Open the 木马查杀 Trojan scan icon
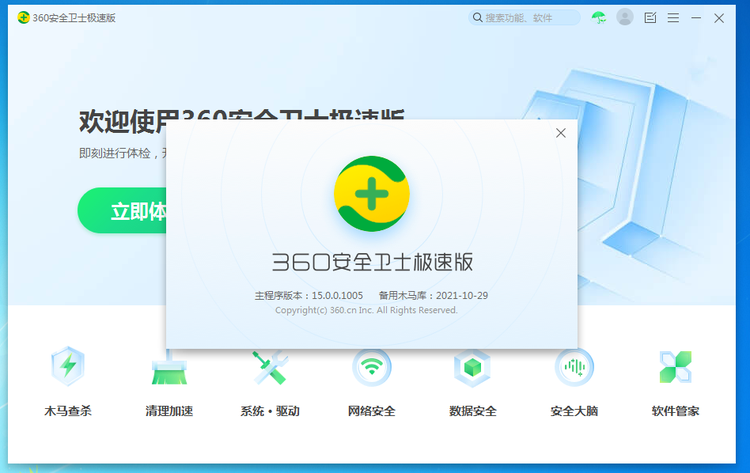This screenshot has width=750, height=473. [x=67, y=366]
